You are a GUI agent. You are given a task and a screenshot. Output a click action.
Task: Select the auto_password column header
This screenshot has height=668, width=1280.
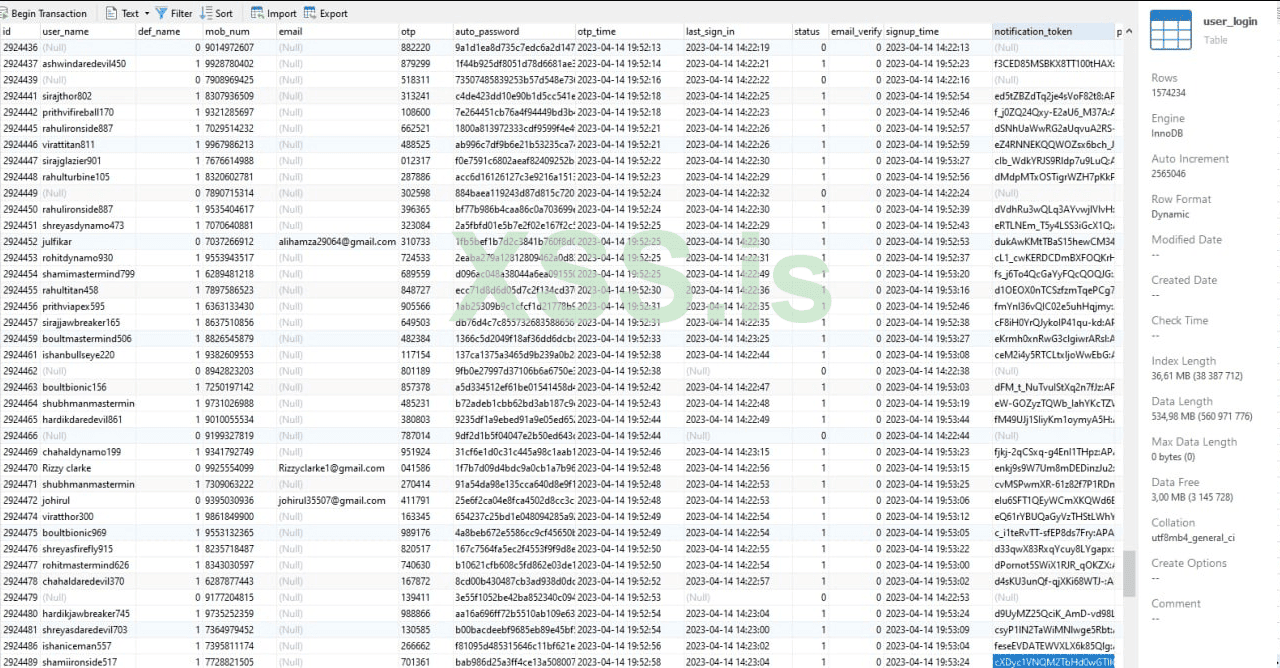coord(513,31)
